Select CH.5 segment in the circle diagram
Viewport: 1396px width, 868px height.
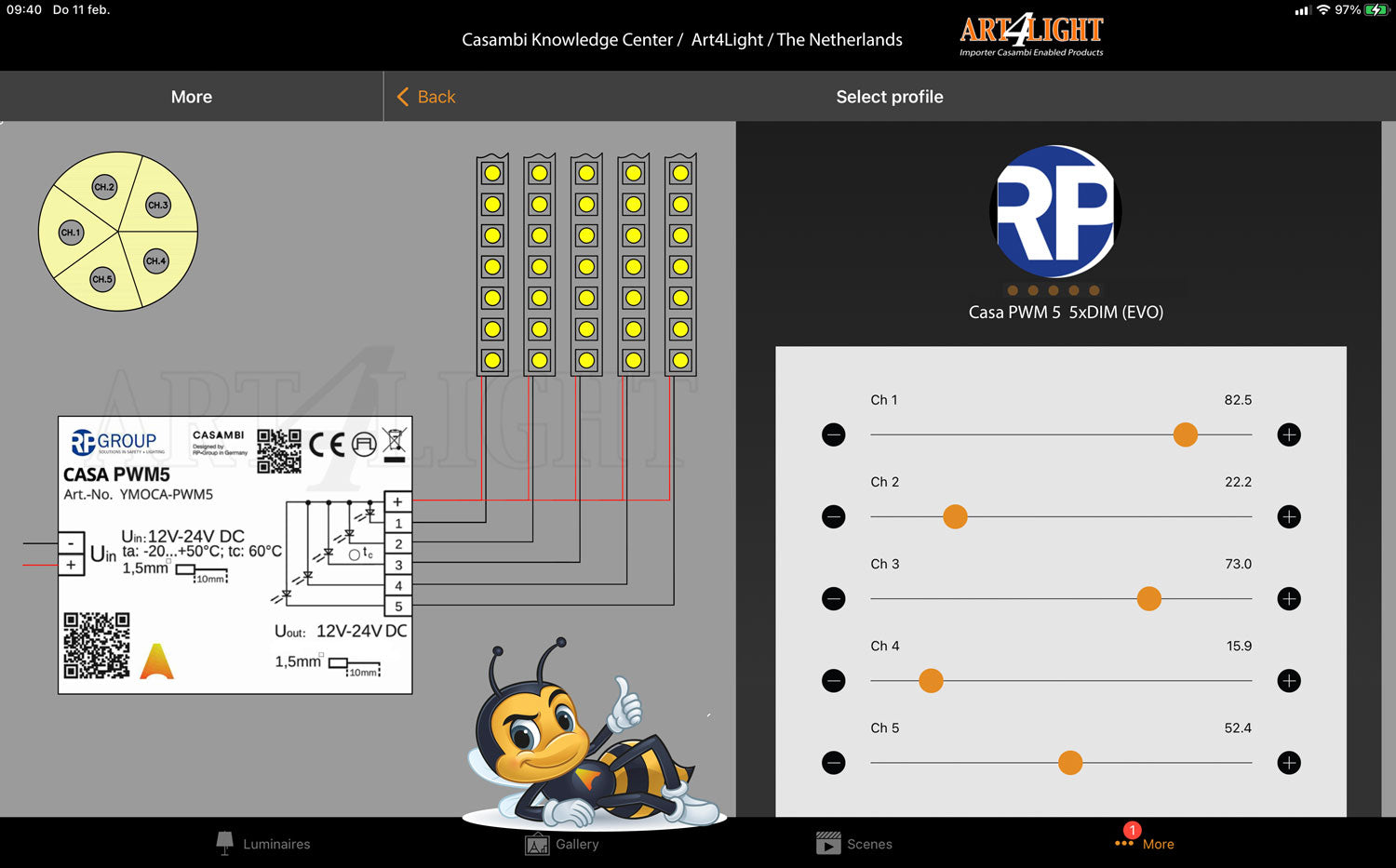[x=102, y=279]
